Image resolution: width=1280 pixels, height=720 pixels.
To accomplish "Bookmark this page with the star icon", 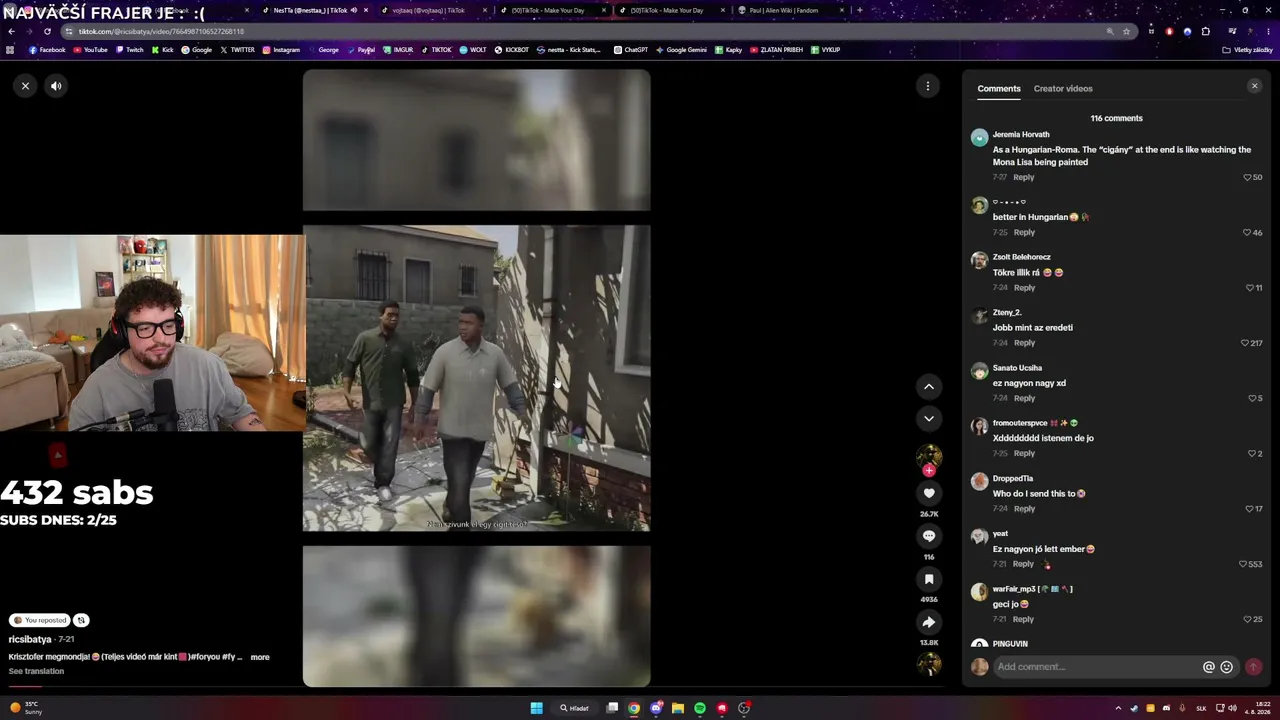I will pos(1126,31).
